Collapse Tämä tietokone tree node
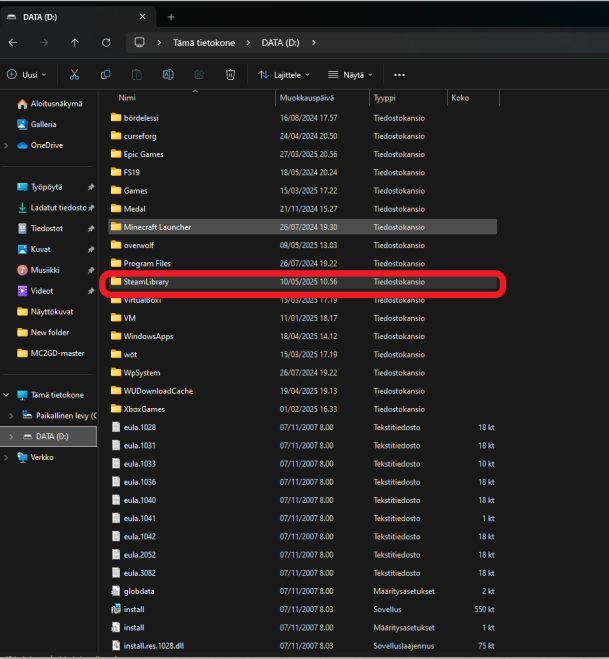The width and height of the screenshot is (609, 659). click(6, 395)
